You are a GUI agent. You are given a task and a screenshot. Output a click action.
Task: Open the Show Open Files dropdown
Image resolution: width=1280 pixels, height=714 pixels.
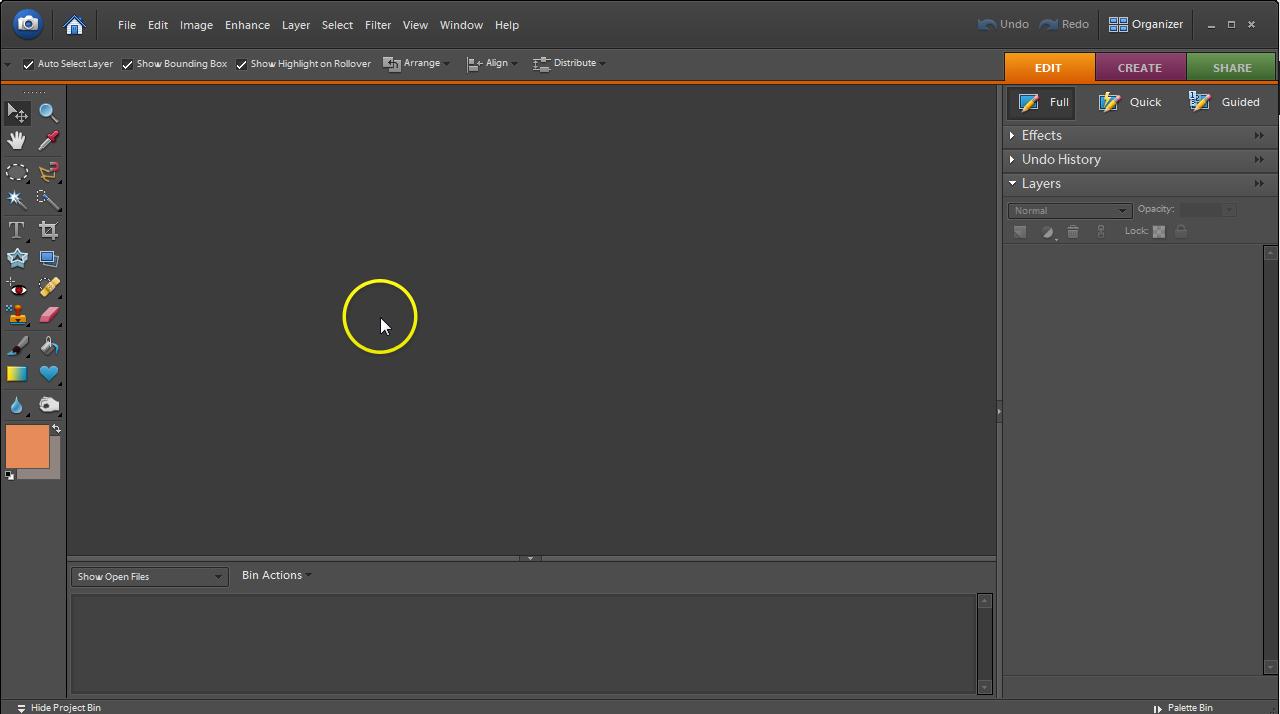pyautogui.click(x=149, y=577)
